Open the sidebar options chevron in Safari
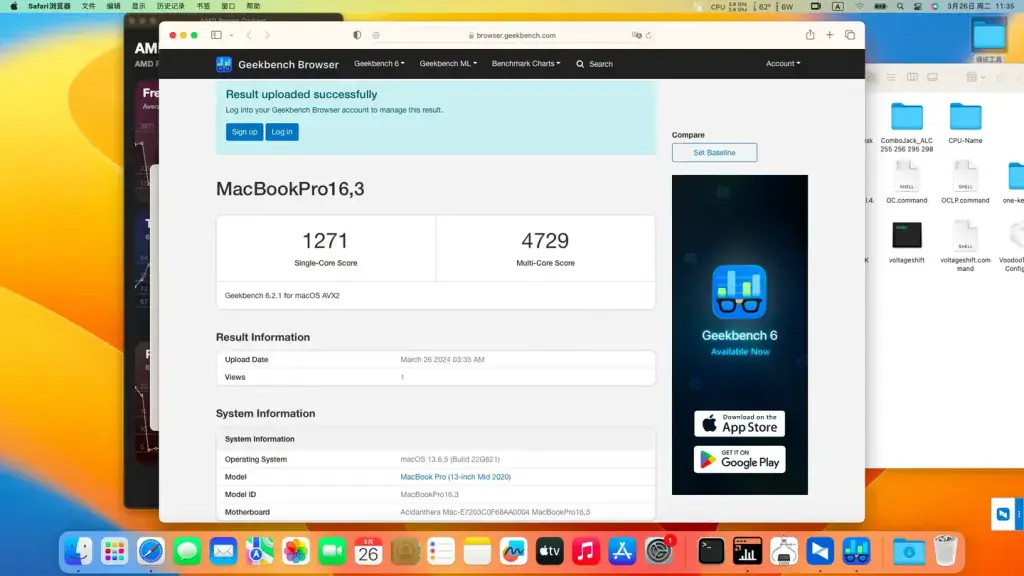 [x=231, y=35]
